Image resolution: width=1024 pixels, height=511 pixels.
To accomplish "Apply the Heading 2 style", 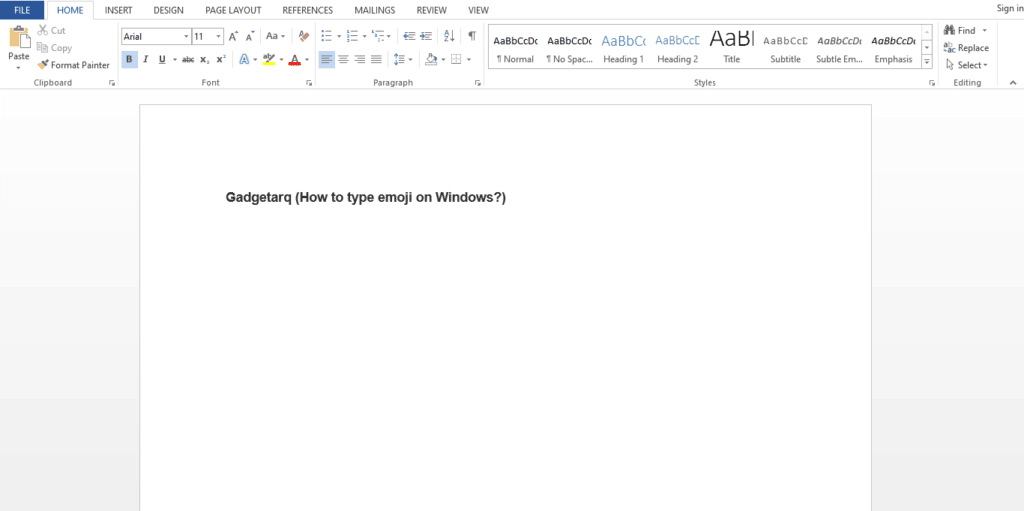I will tap(677, 48).
